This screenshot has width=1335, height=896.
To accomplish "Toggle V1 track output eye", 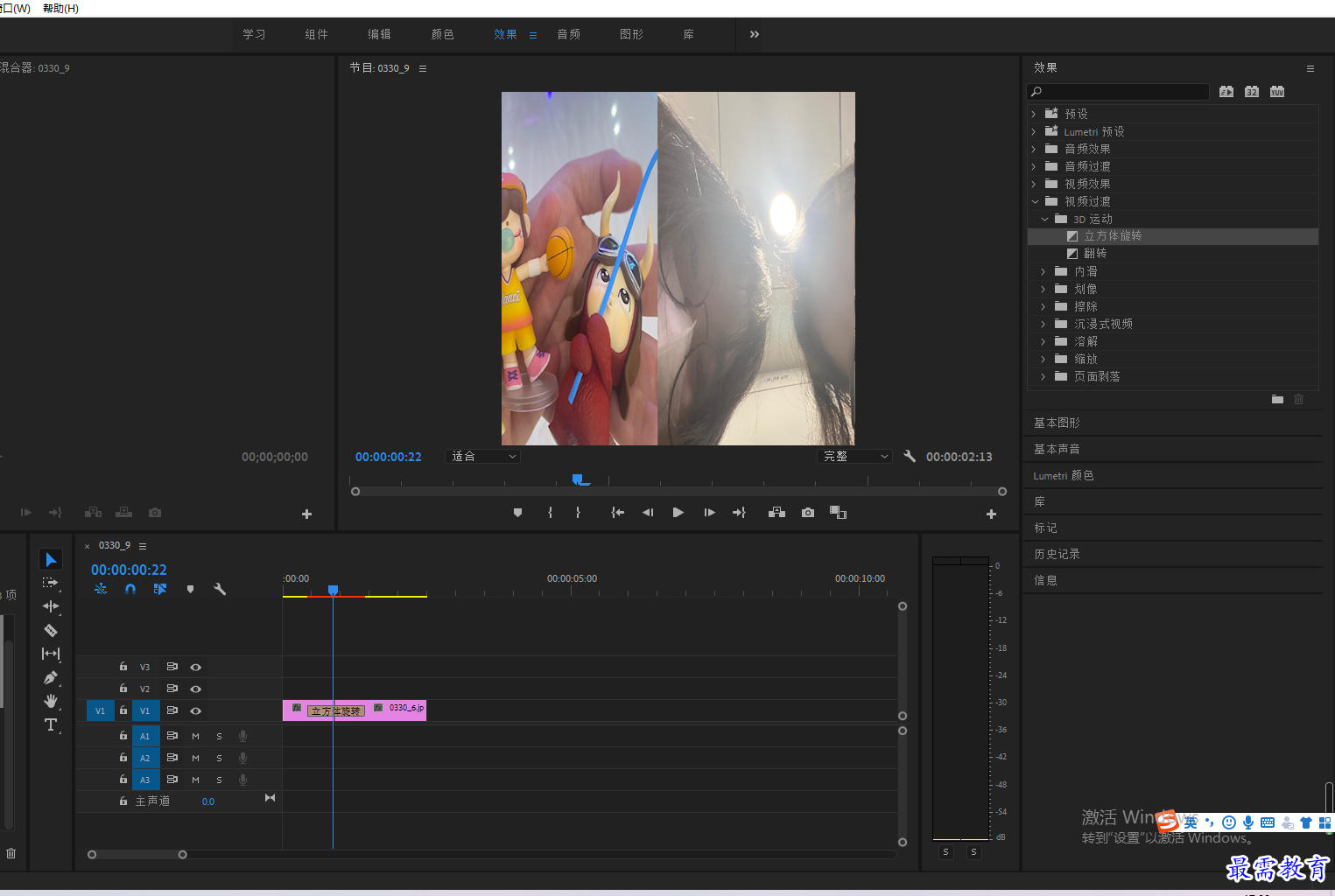I will coord(195,710).
